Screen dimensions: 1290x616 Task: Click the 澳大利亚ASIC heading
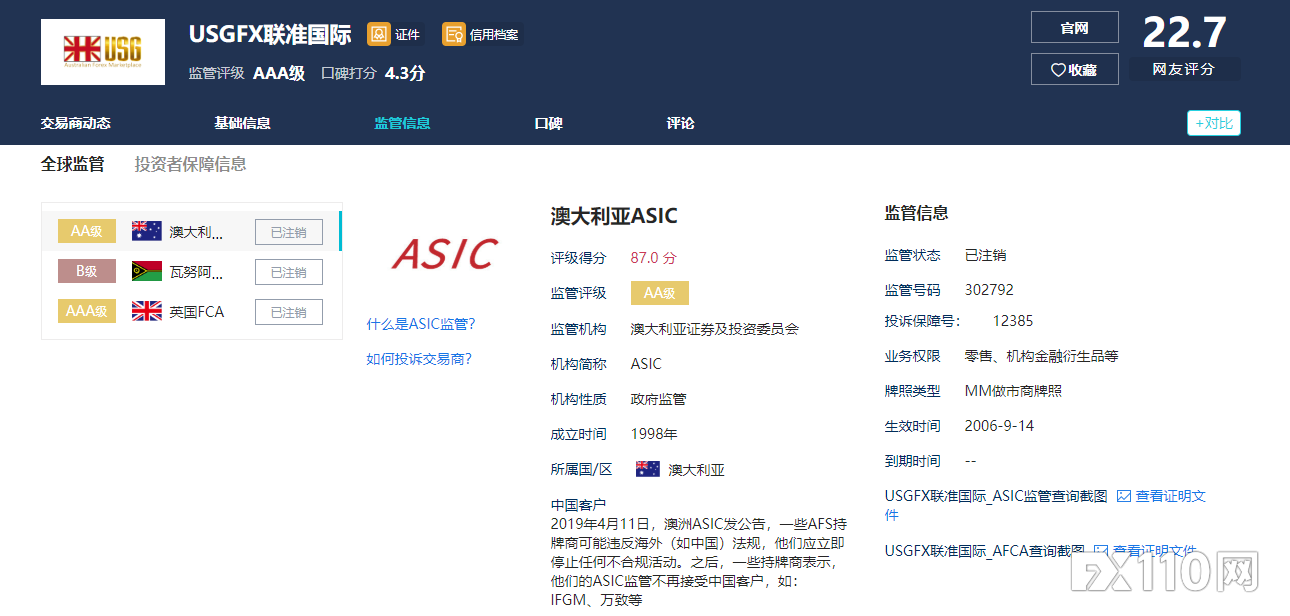[614, 216]
